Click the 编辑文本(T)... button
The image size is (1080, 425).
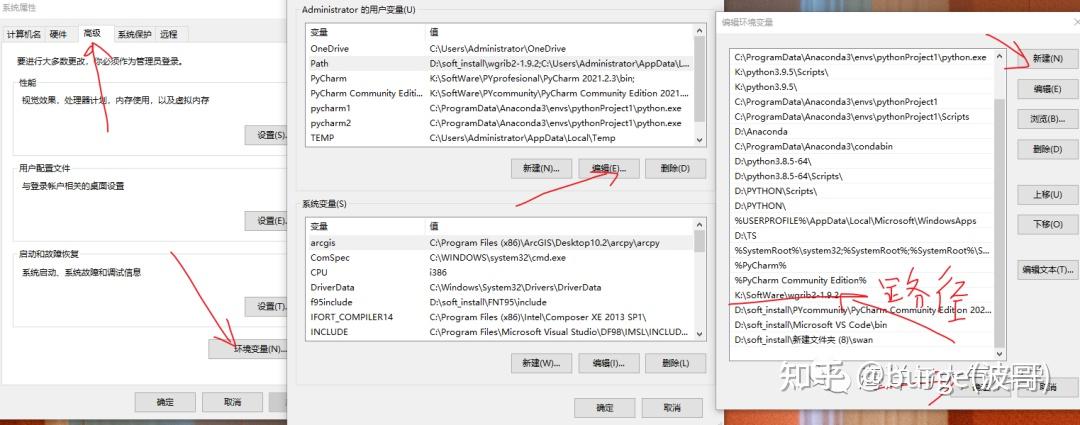1047,269
